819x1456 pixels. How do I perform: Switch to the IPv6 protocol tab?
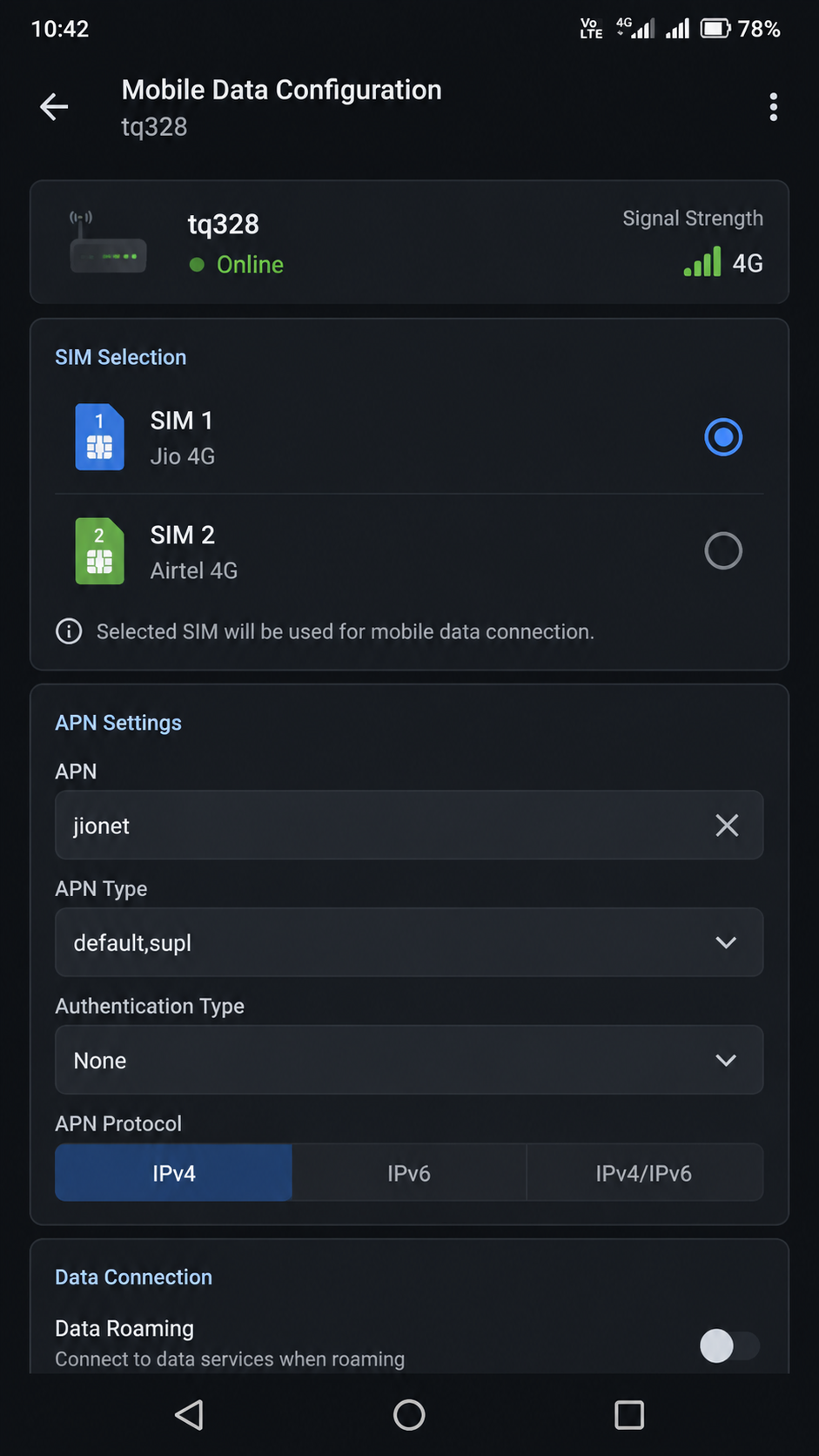pos(409,1174)
